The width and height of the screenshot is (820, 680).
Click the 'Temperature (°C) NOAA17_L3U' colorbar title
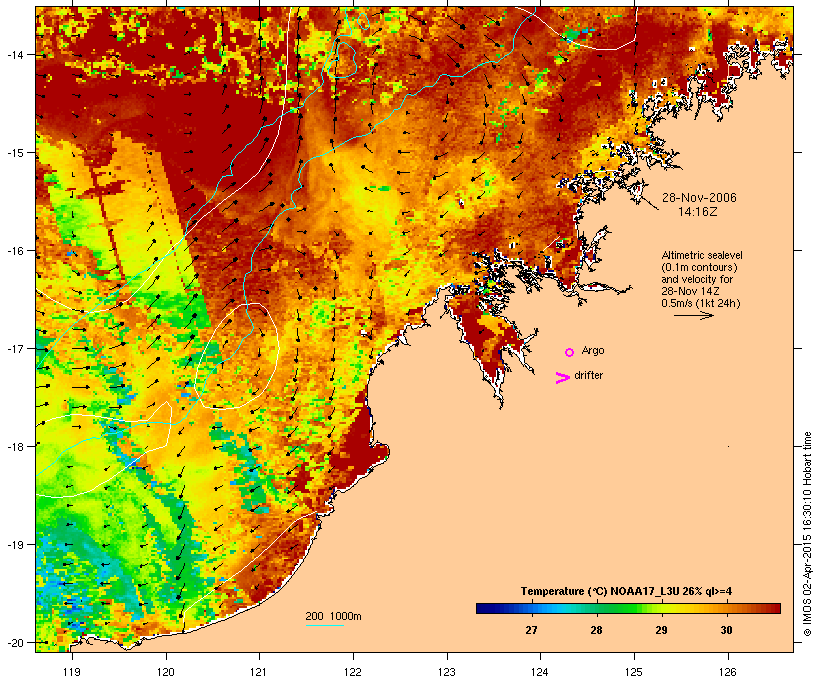tap(626, 592)
